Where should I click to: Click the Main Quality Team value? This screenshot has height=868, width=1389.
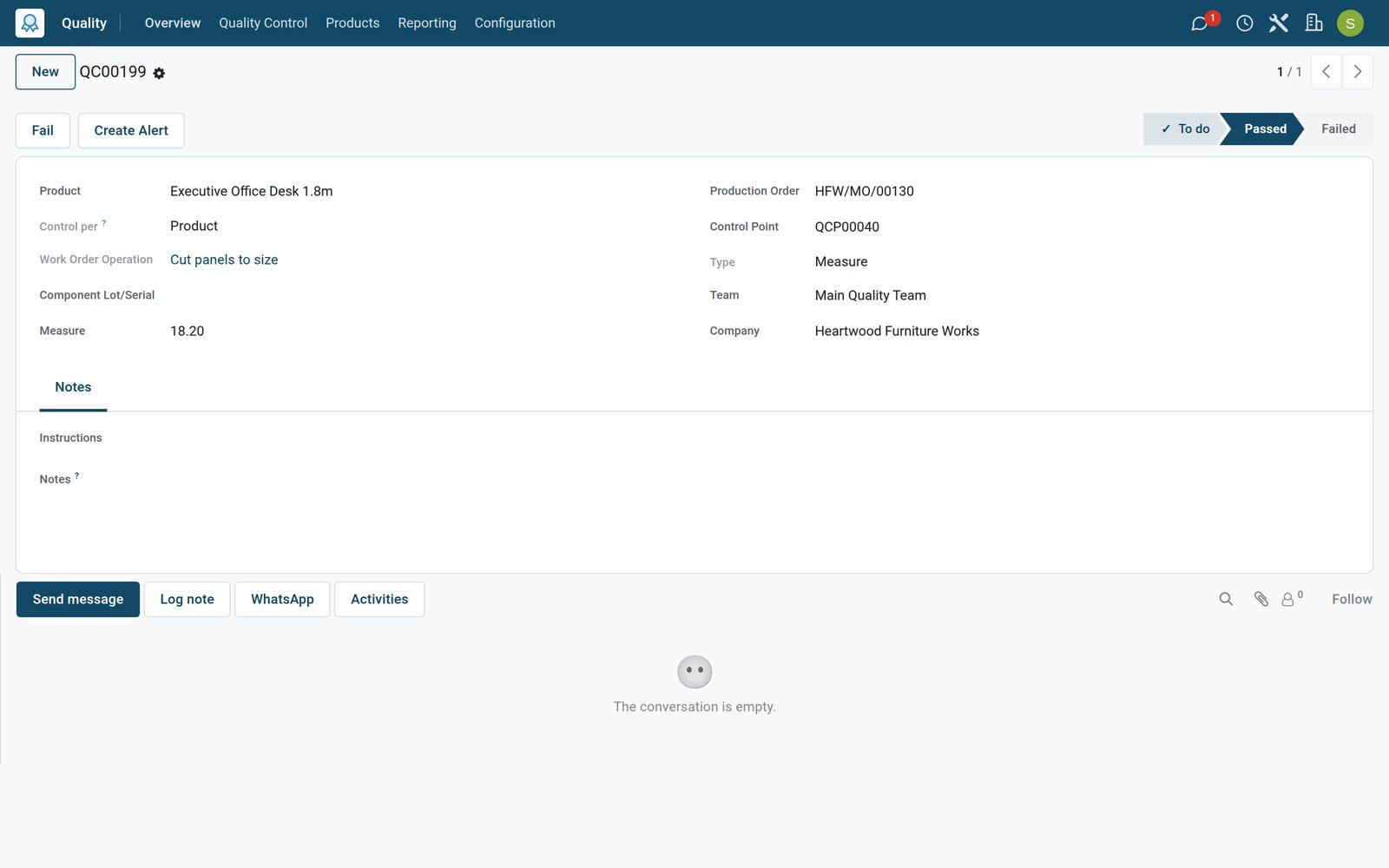click(871, 295)
